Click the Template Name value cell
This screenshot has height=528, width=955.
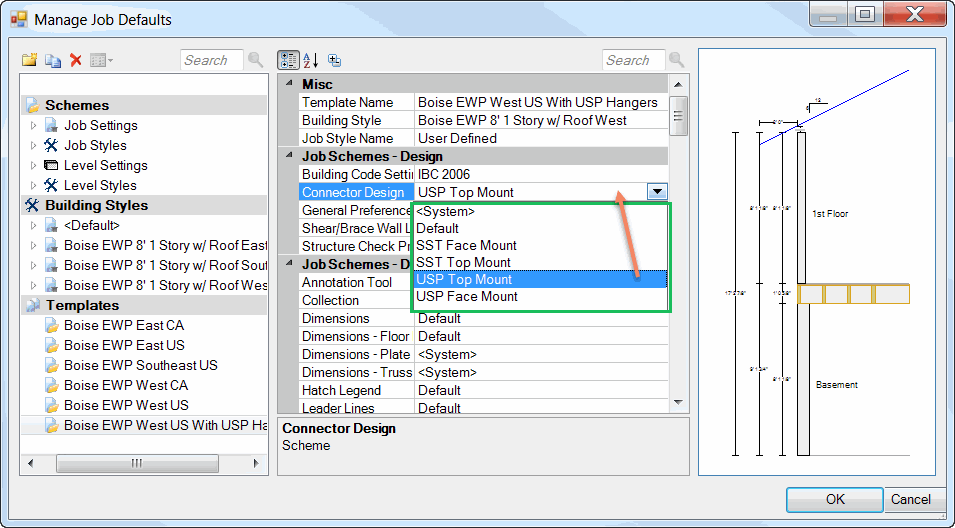pyautogui.click(x=541, y=102)
